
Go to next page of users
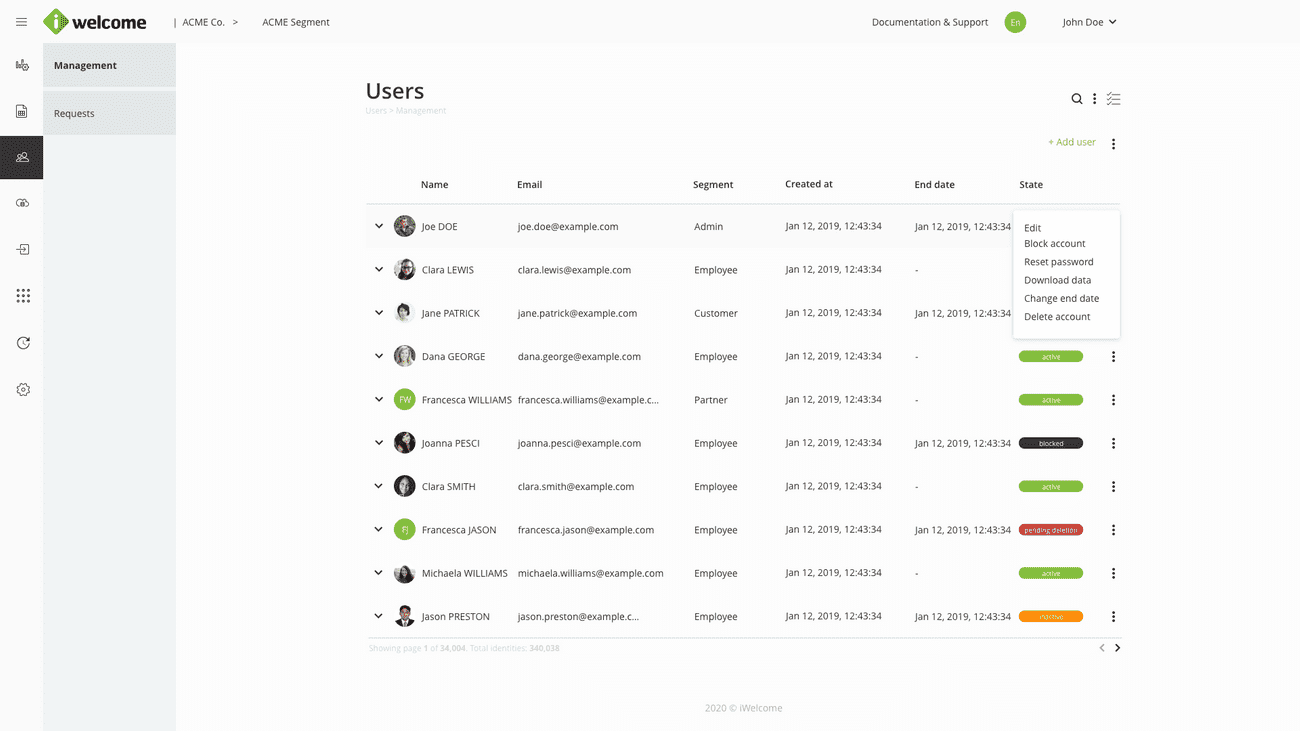[1117, 648]
